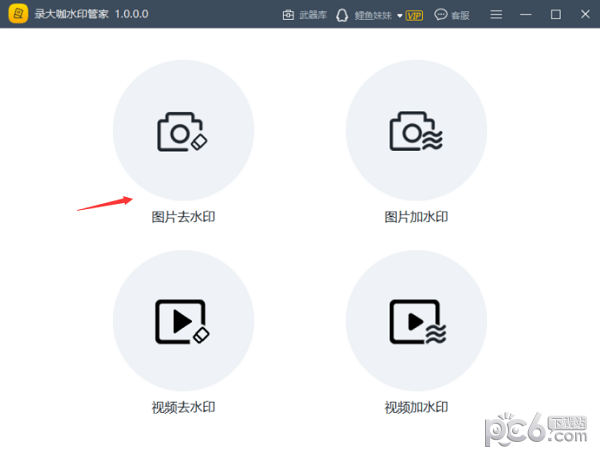Open the video add-watermark play icon
600x459 pixels.
417,322
